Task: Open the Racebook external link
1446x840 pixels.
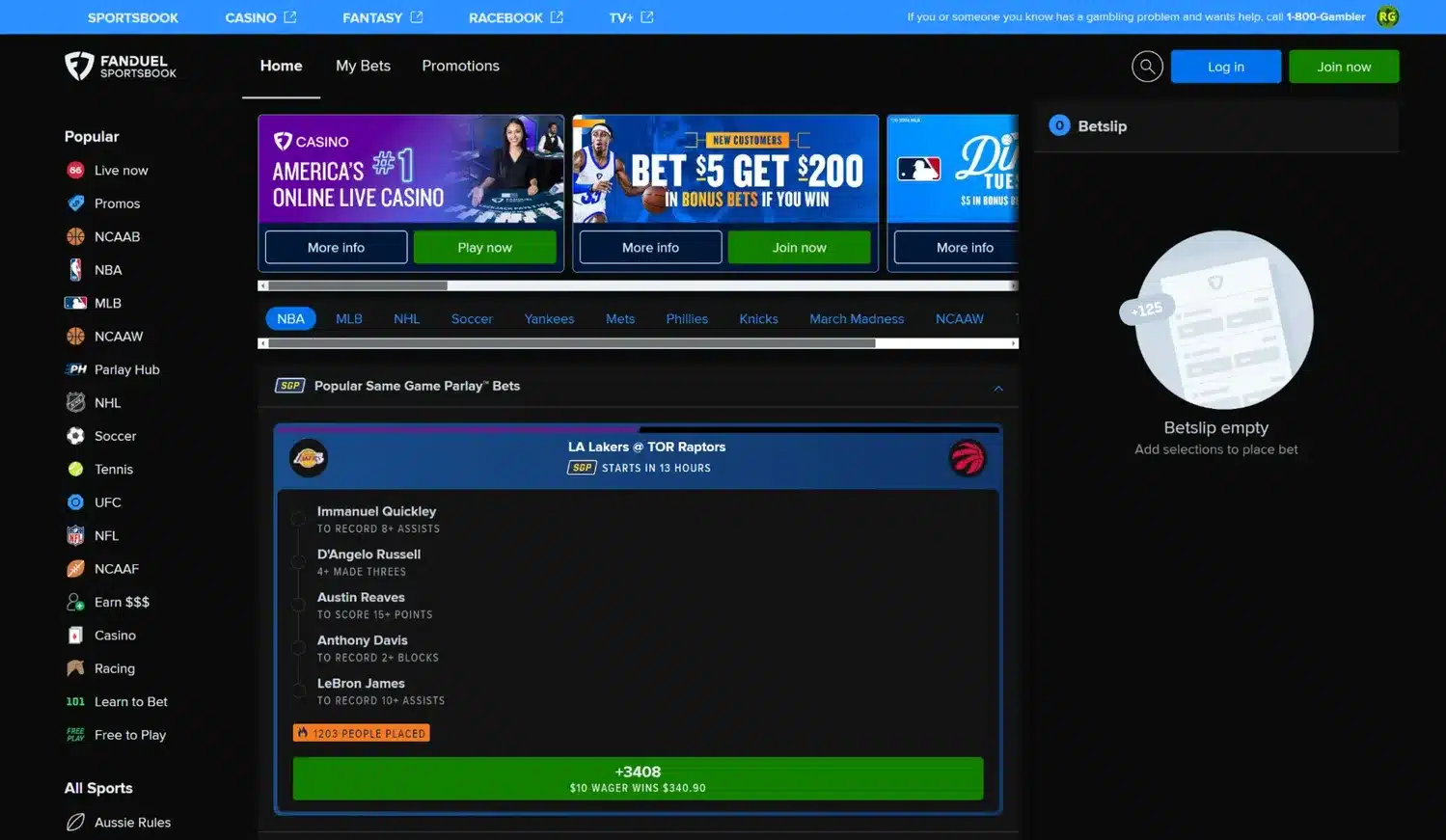Action: pyautogui.click(x=516, y=17)
